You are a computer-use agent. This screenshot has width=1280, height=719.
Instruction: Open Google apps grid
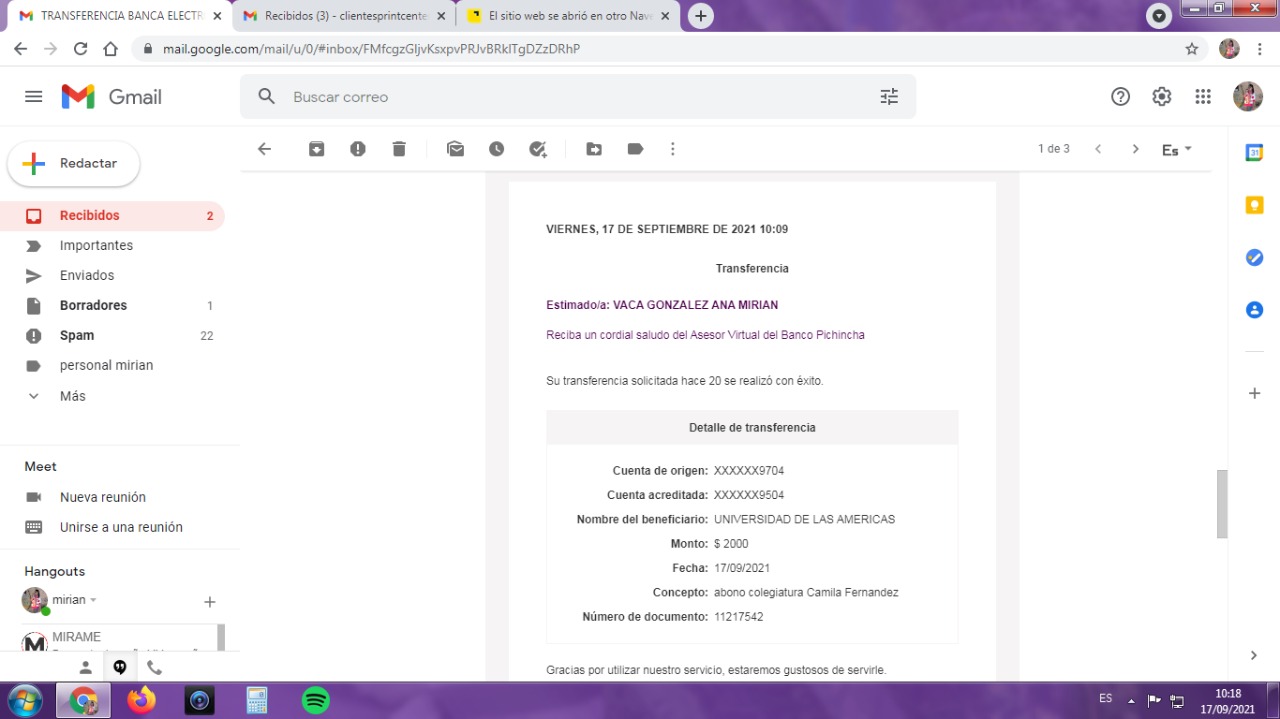point(1203,97)
